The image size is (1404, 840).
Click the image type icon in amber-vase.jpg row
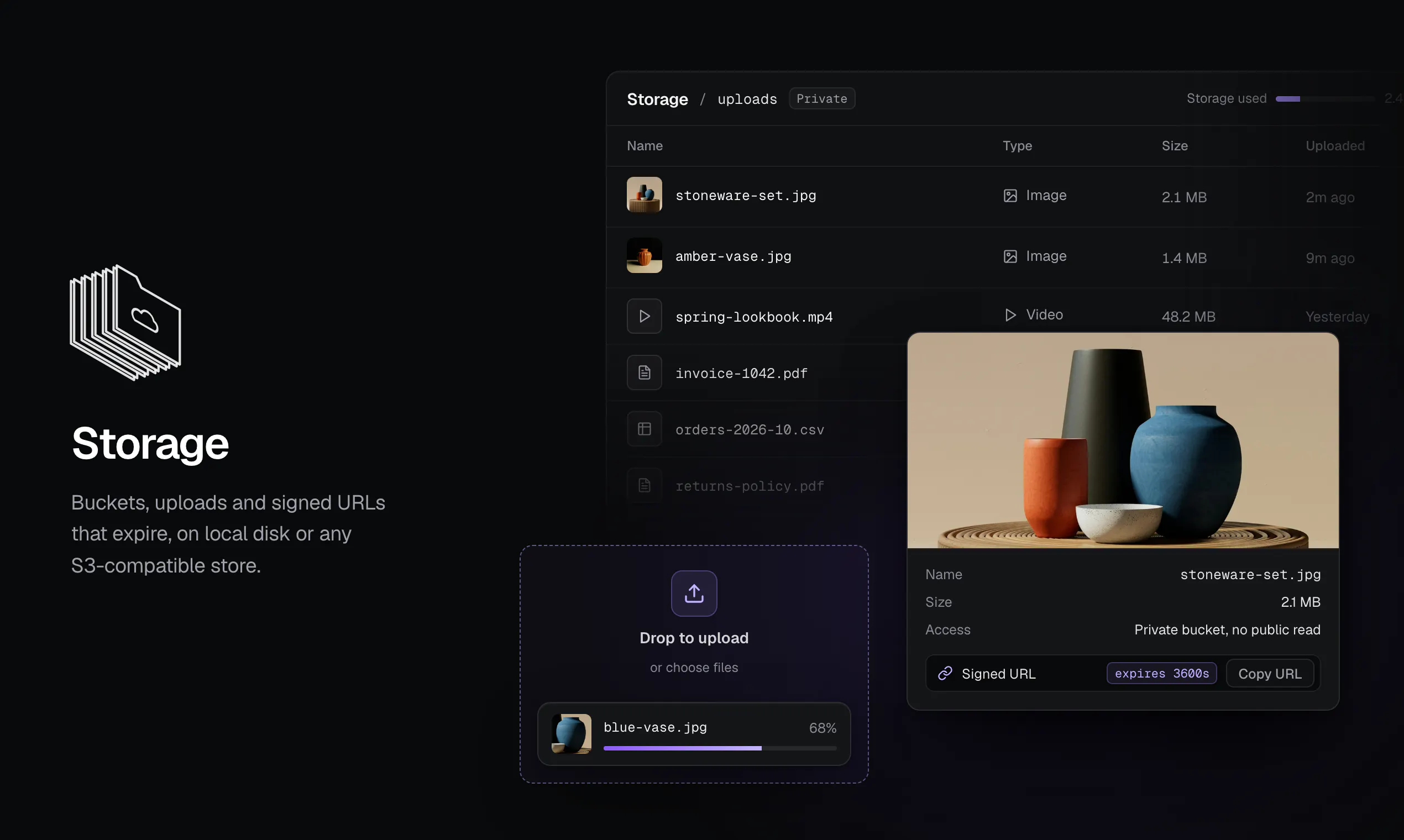(x=1010, y=256)
